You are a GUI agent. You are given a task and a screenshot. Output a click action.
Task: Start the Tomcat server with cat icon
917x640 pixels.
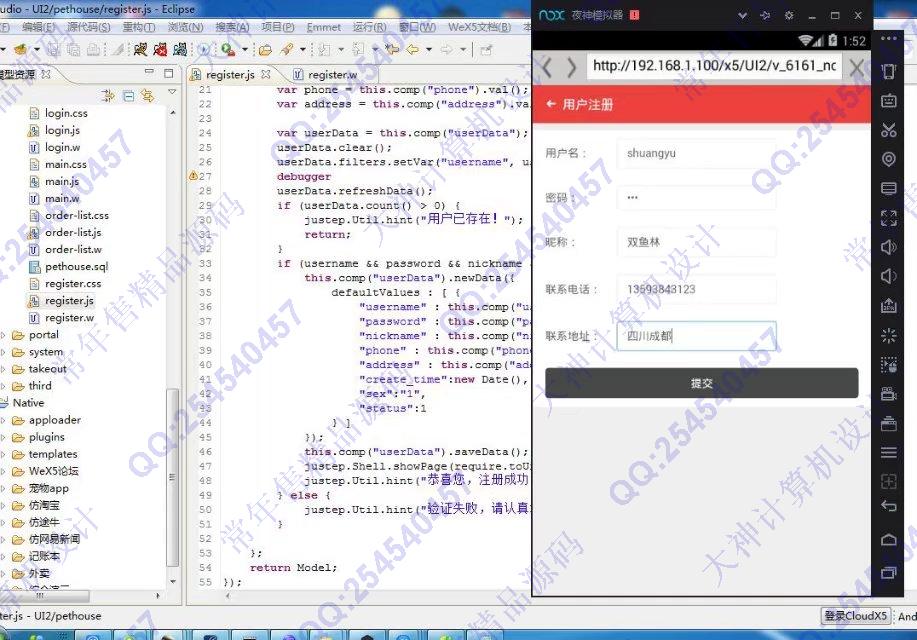(140, 50)
